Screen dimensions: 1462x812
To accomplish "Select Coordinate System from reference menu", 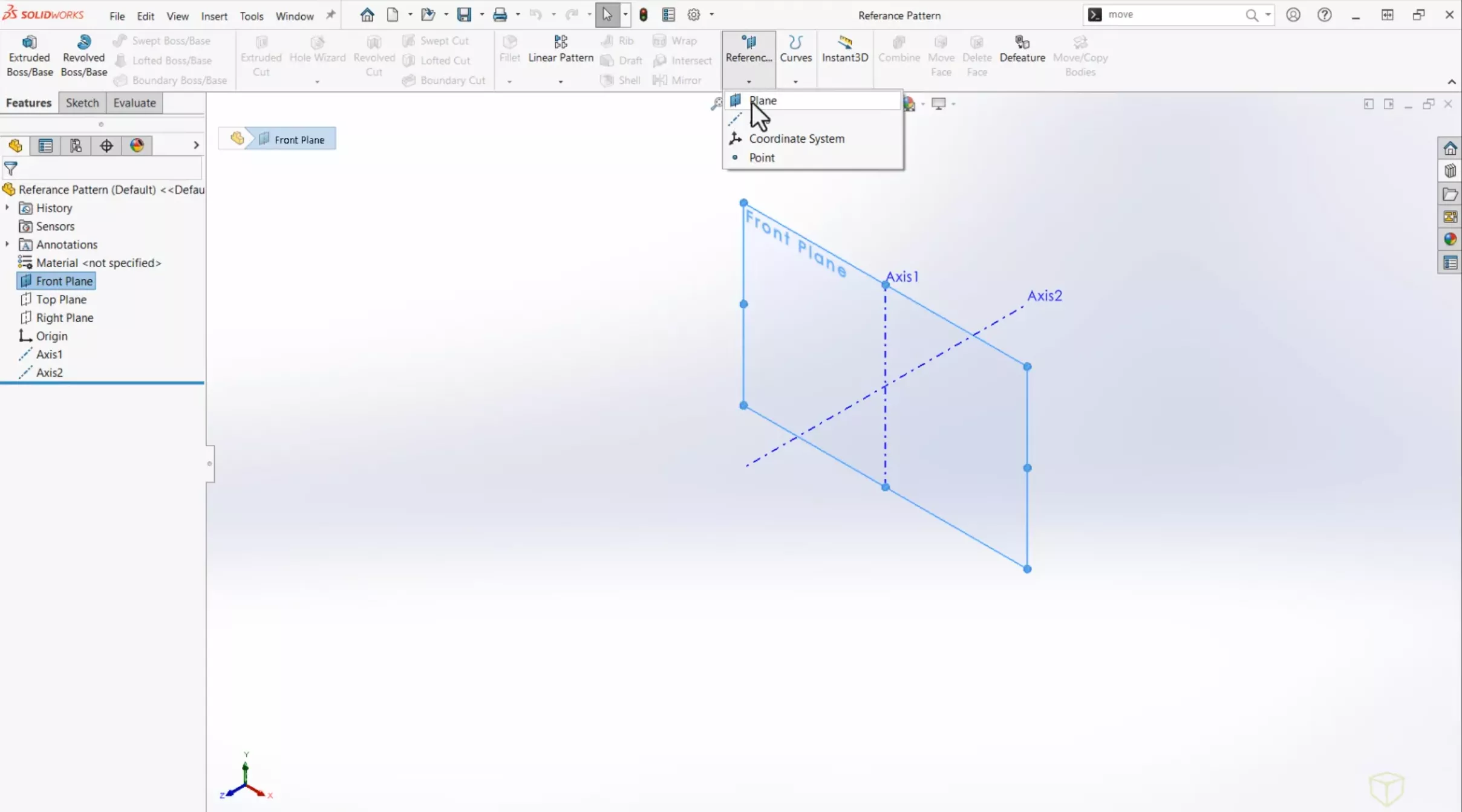I will pyautogui.click(x=796, y=138).
